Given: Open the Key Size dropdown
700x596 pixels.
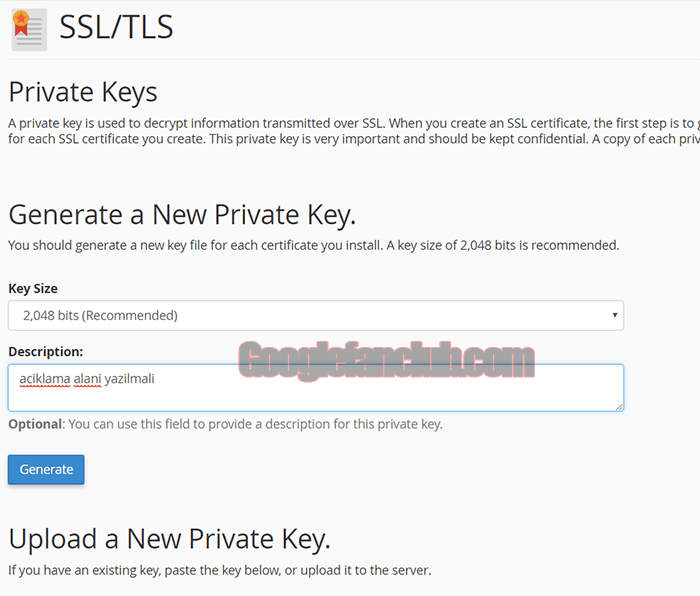Looking at the screenshot, I should click(x=316, y=316).
